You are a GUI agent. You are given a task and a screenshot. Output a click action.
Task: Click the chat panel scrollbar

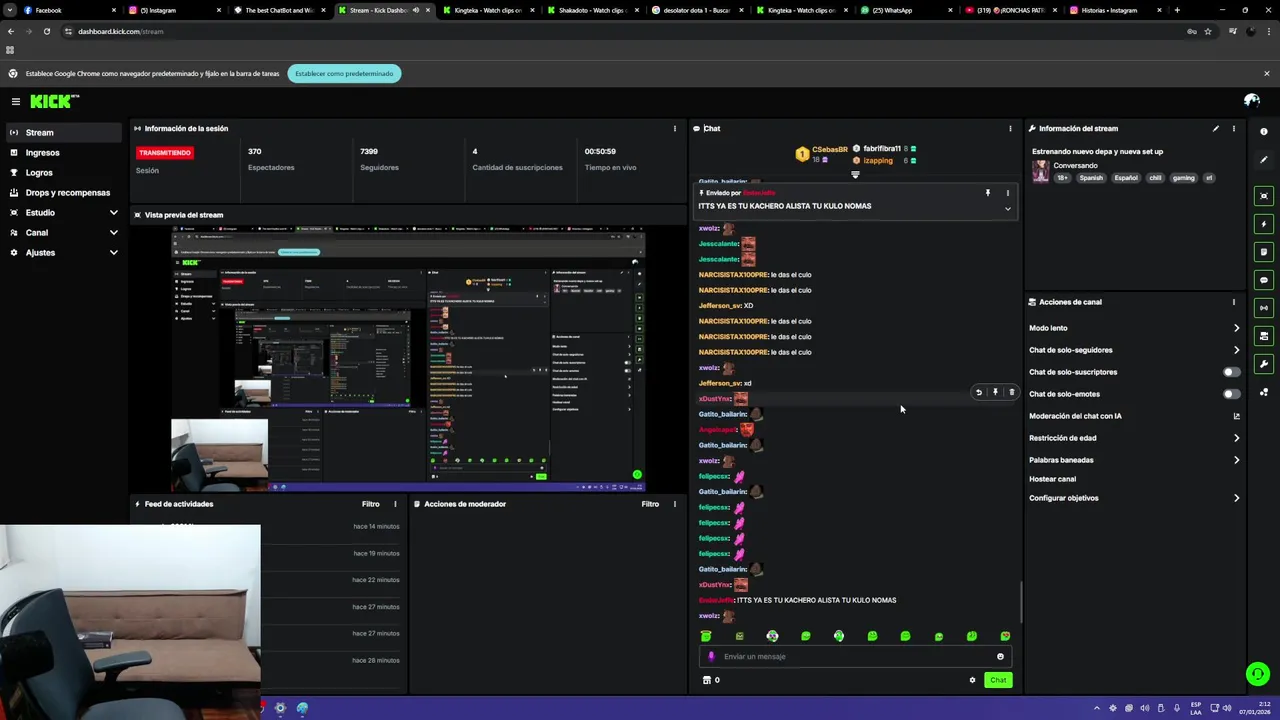(x=1021, y=601)
